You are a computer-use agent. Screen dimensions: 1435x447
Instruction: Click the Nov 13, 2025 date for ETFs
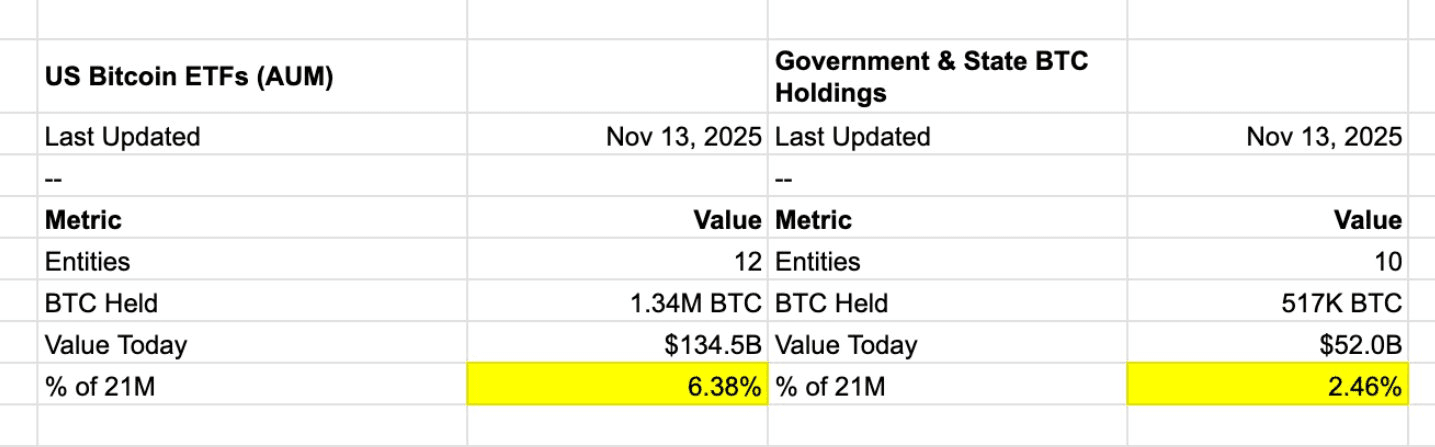pyautogui.click(x=684, y=137)
